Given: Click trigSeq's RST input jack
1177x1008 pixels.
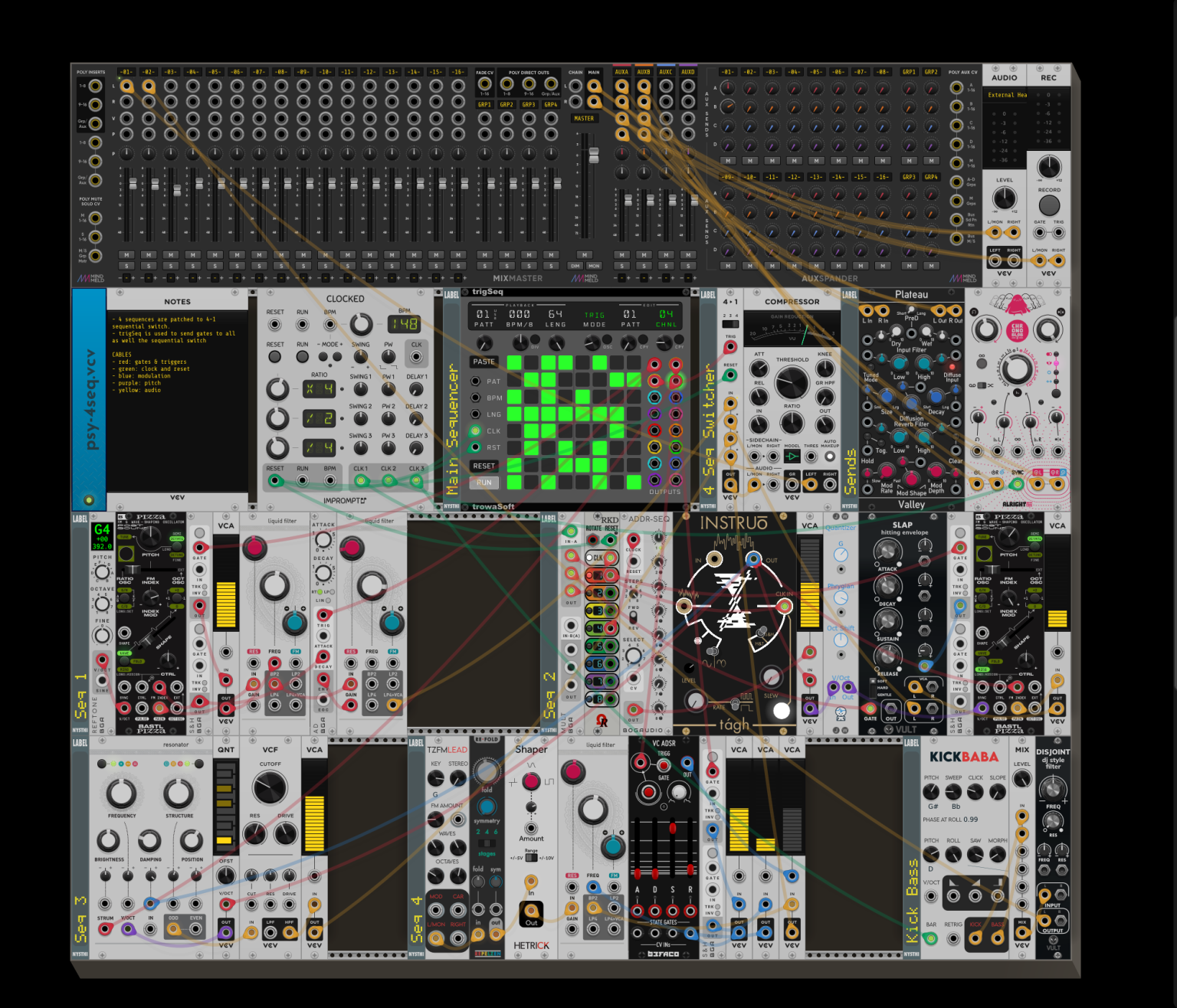Looking at the screenshot, I should (475, 447).
